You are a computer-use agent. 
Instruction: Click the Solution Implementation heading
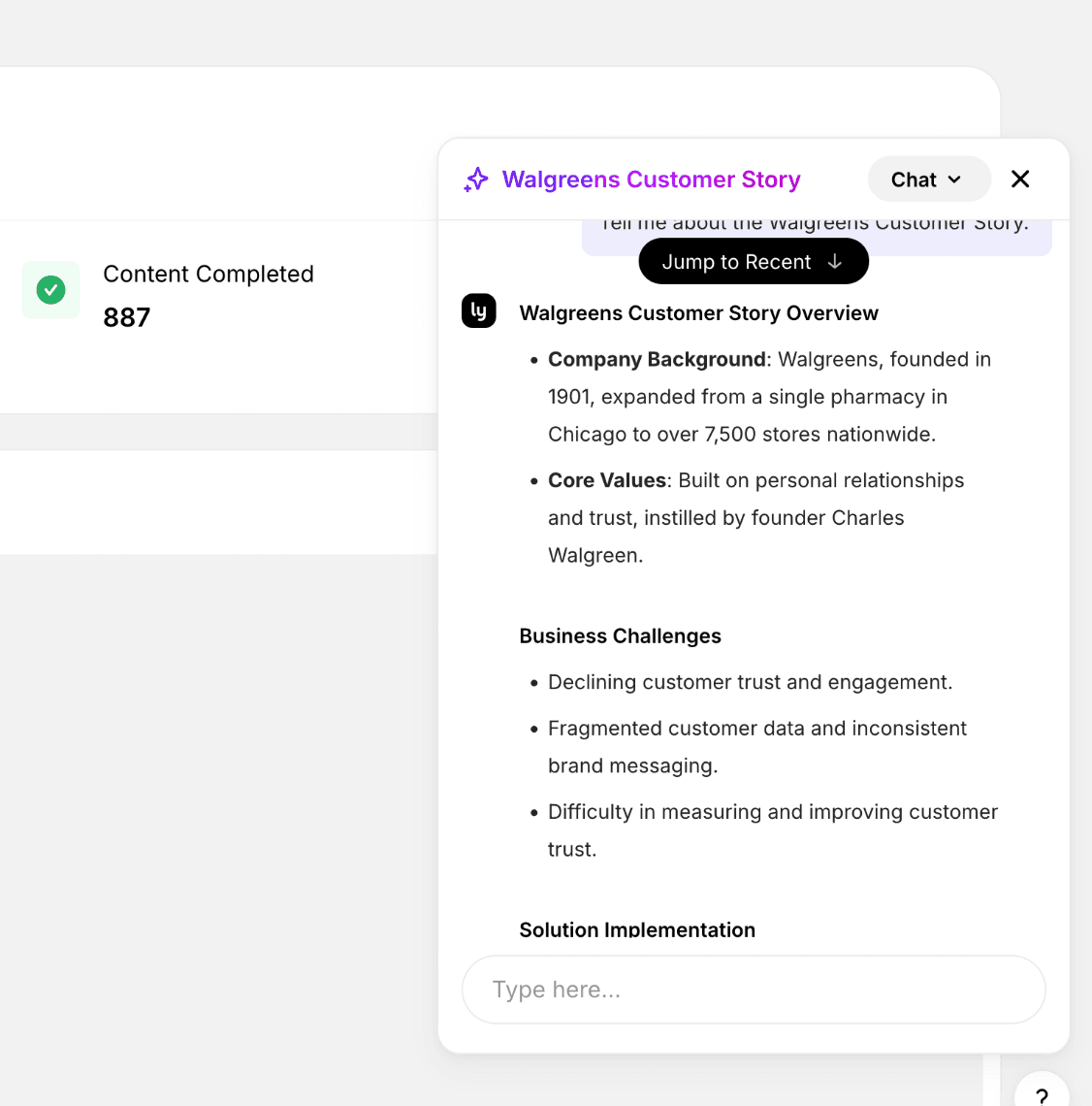coord(637,929)
